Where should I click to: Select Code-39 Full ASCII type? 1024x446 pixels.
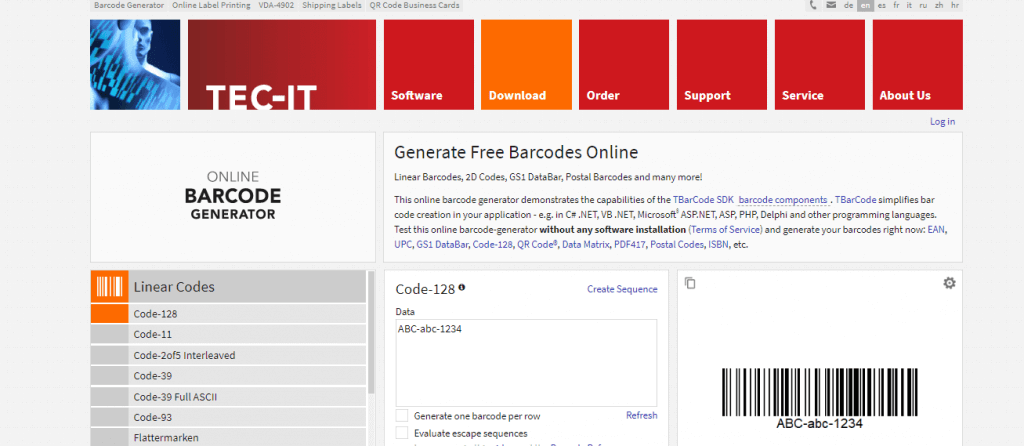coord(229,396)
